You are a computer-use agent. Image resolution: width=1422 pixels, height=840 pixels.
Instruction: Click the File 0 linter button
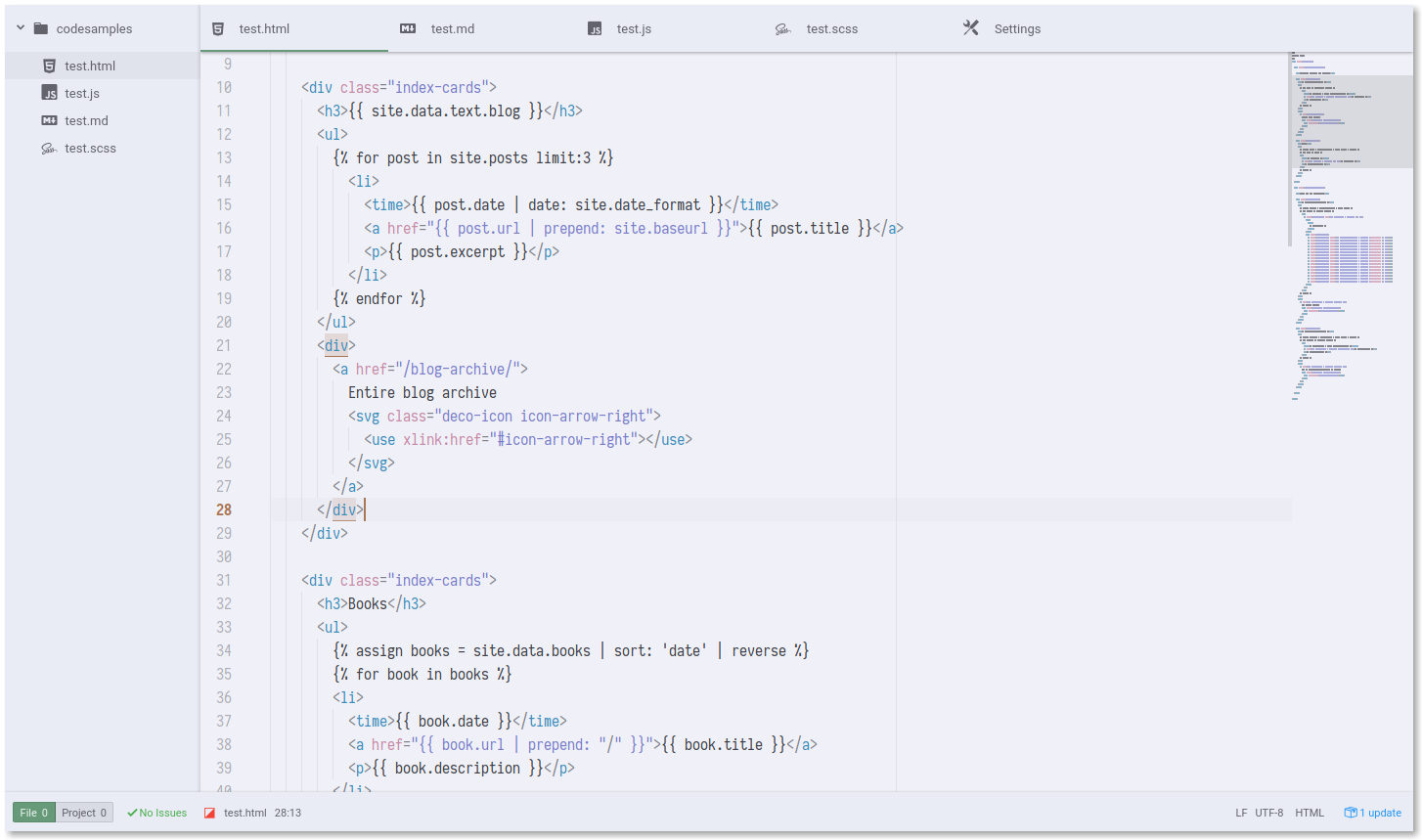click(34, 813)
